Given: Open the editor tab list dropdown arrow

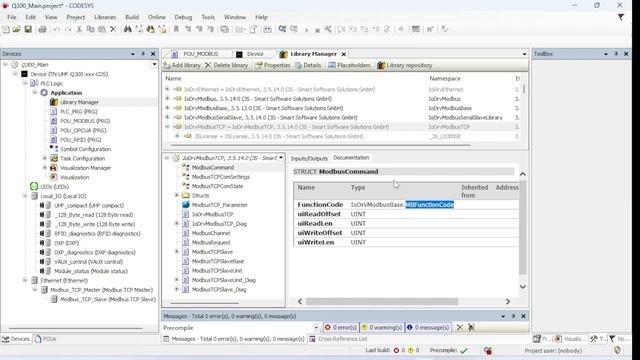Looking at the screenshot, I should 524,54.
